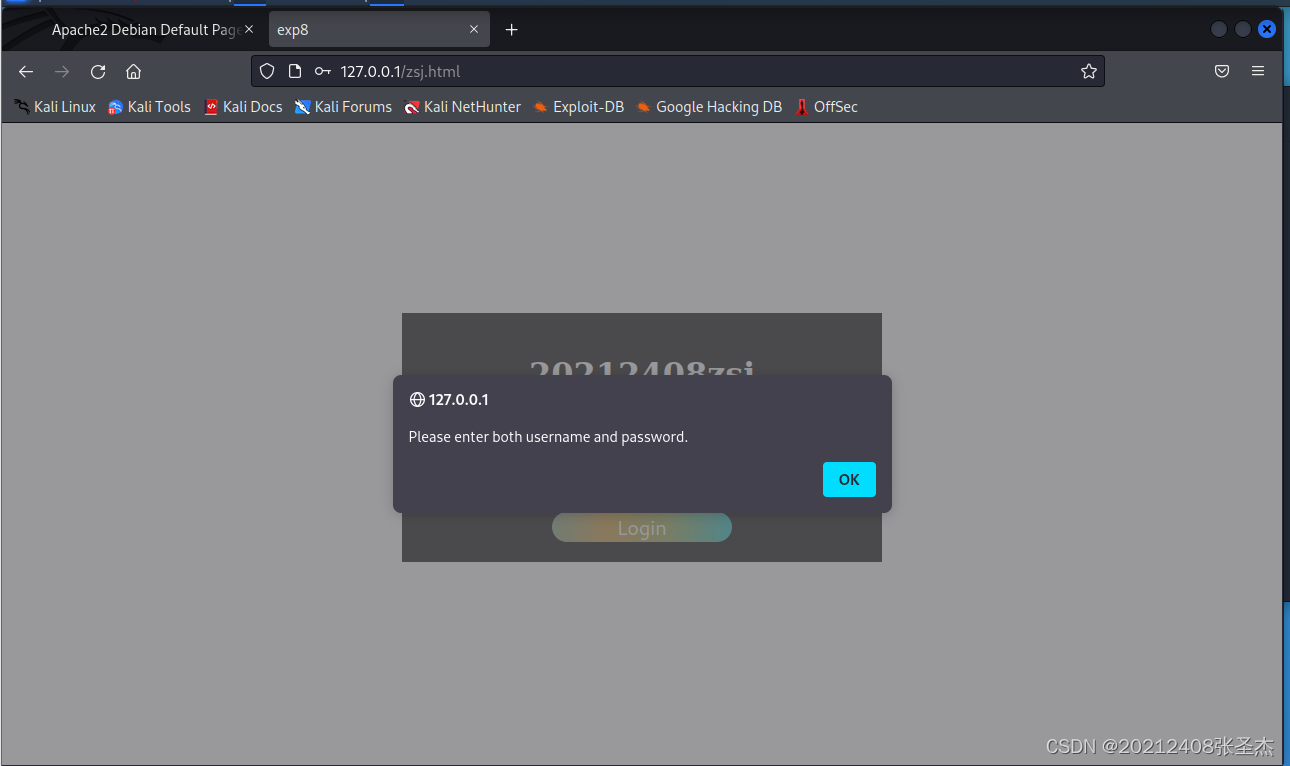Open the Kali Tools bookmark

tap(149, 107)
